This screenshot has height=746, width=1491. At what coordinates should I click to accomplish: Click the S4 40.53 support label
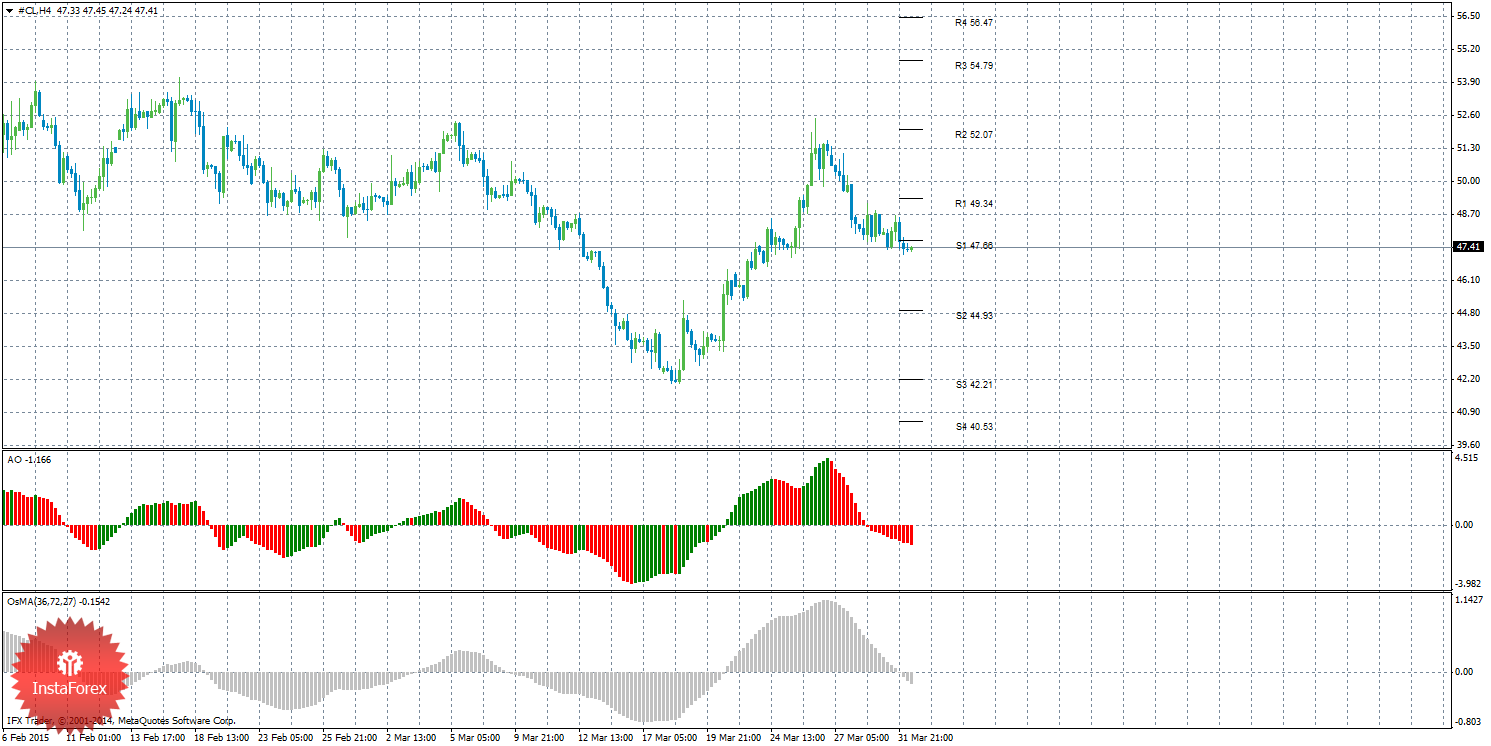tap(974, 426)
